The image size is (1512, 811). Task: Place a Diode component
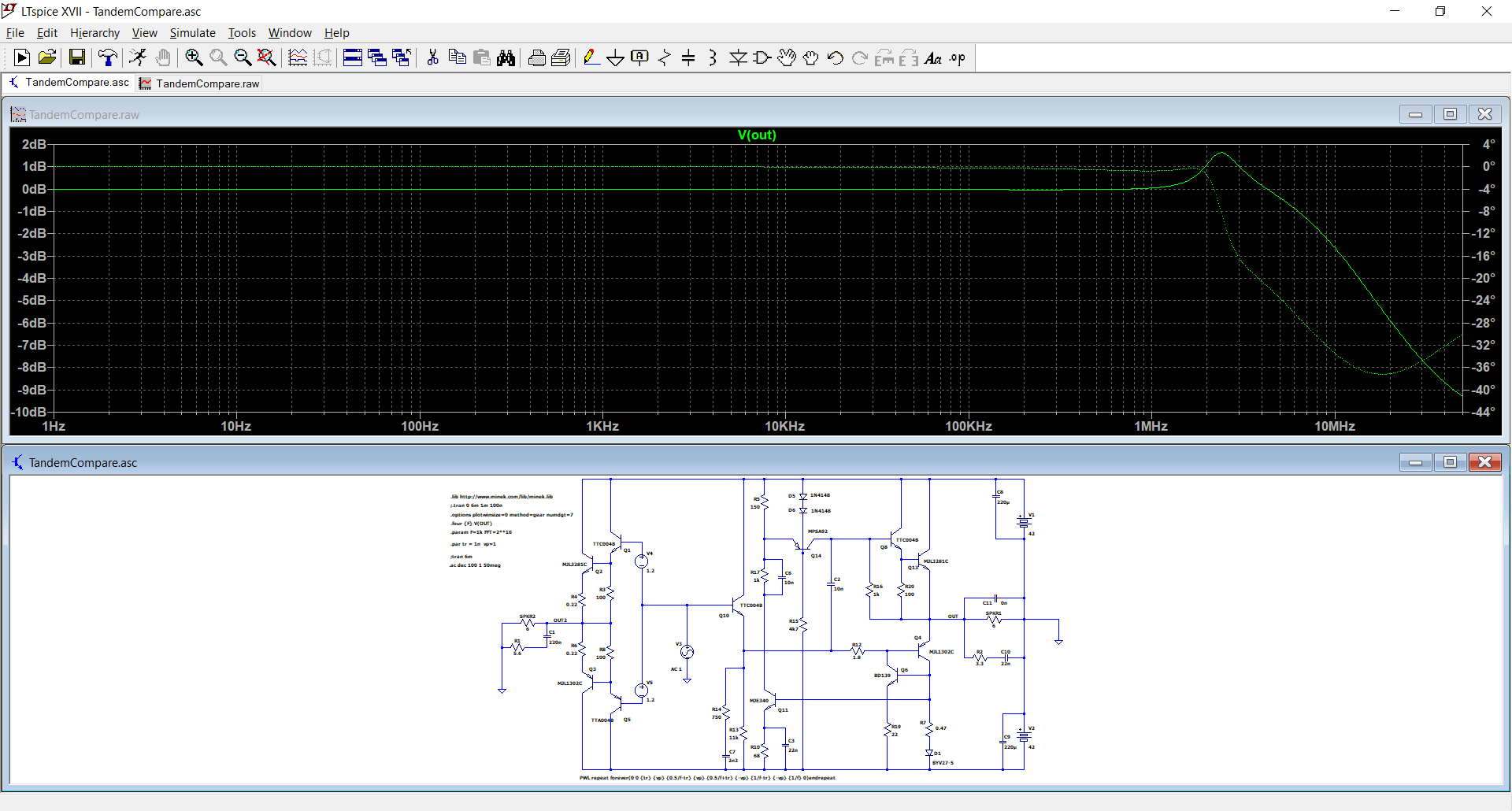(x=738, y=57)
